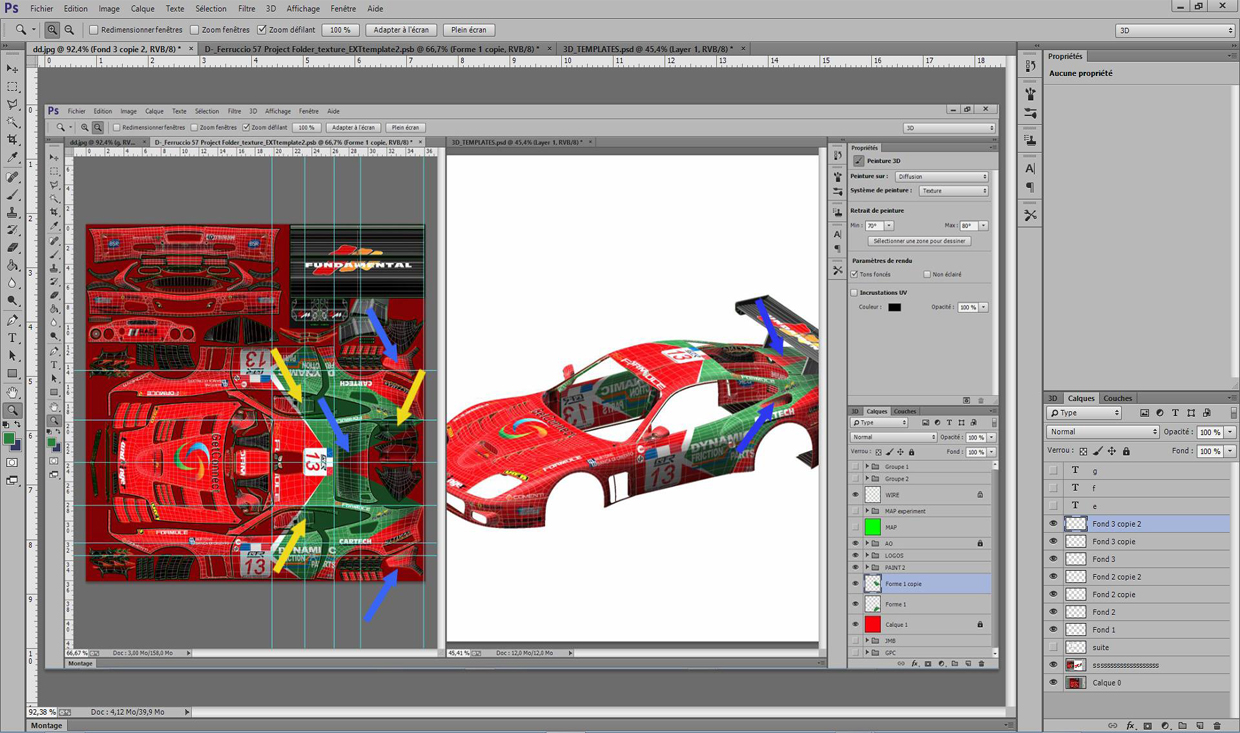Choose zoom-in mode in options bar
Image resolution: width=1240 pixels, height=733 pixels.
(52, 30)
